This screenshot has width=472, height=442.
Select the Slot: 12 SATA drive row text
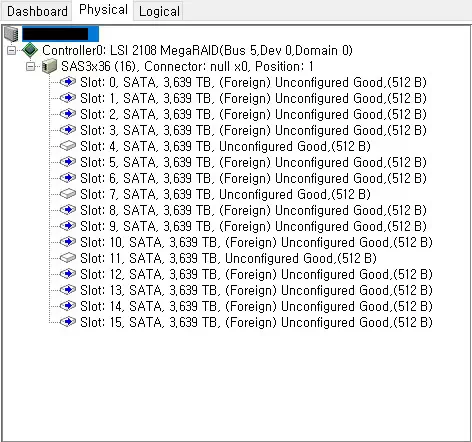pyautogui.click(x=256, y=274)
